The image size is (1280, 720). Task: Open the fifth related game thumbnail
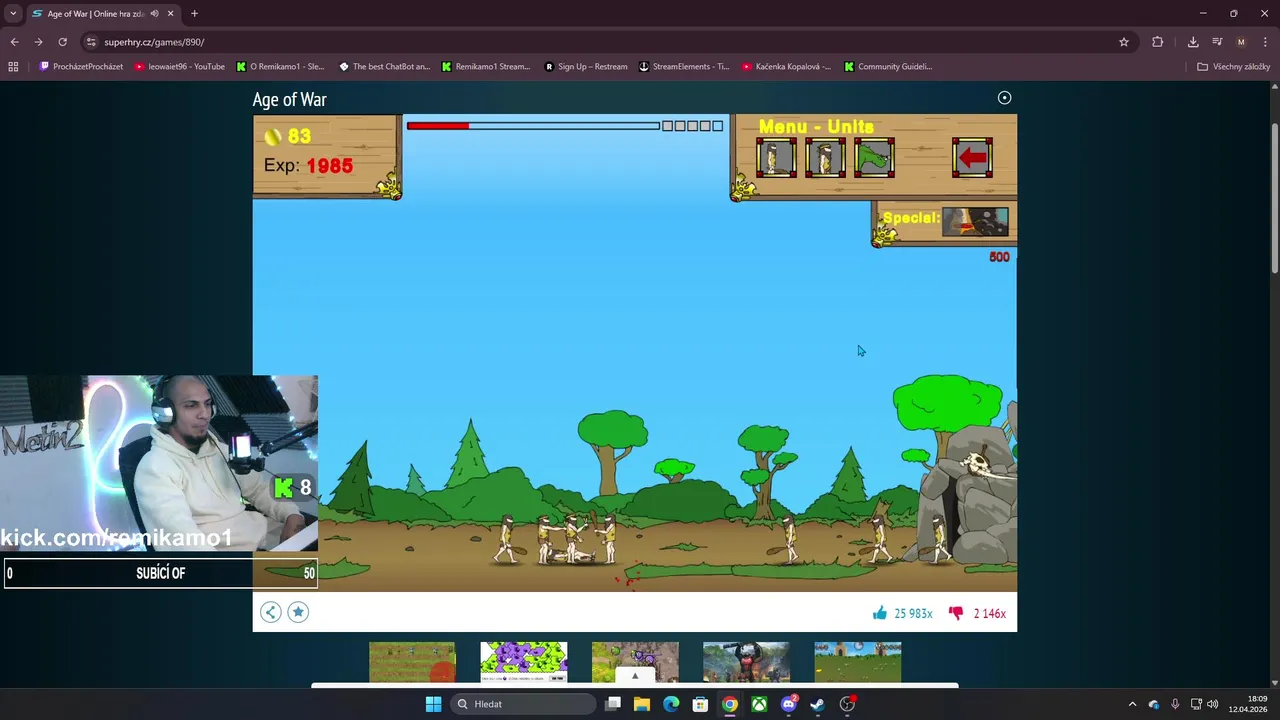pyautogui.click(x=858, y=662)
